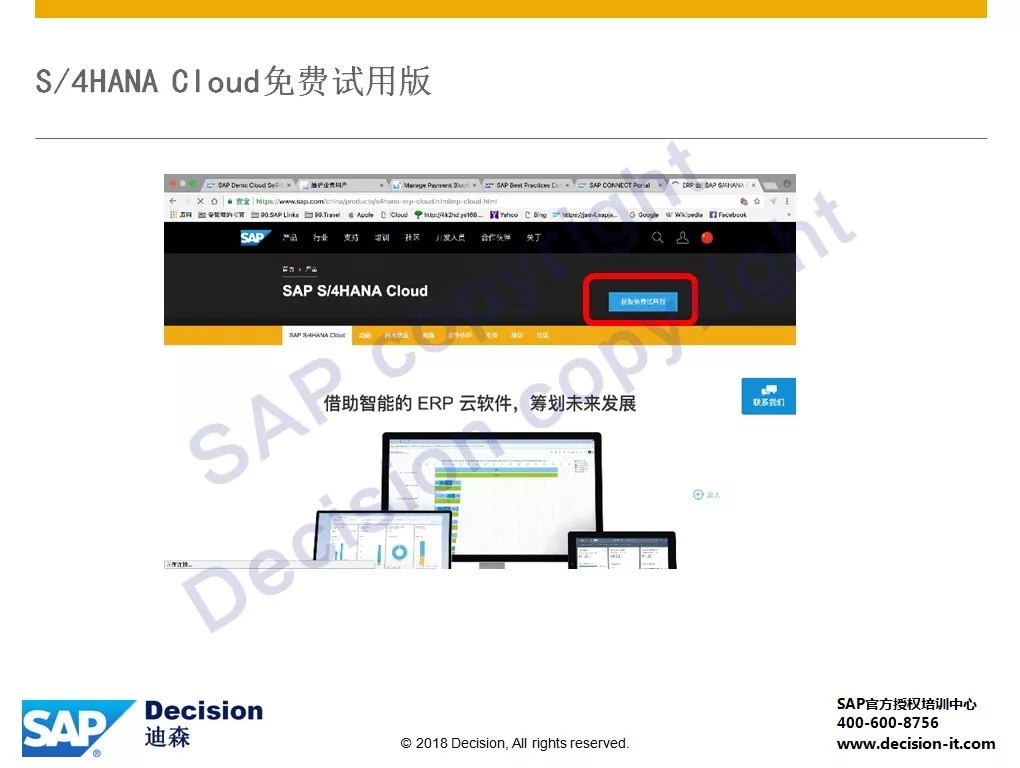Select the SAP S/4HANA Cloud sub-tab
This screenshot has height=768, width=1020.
pos(317,336)
